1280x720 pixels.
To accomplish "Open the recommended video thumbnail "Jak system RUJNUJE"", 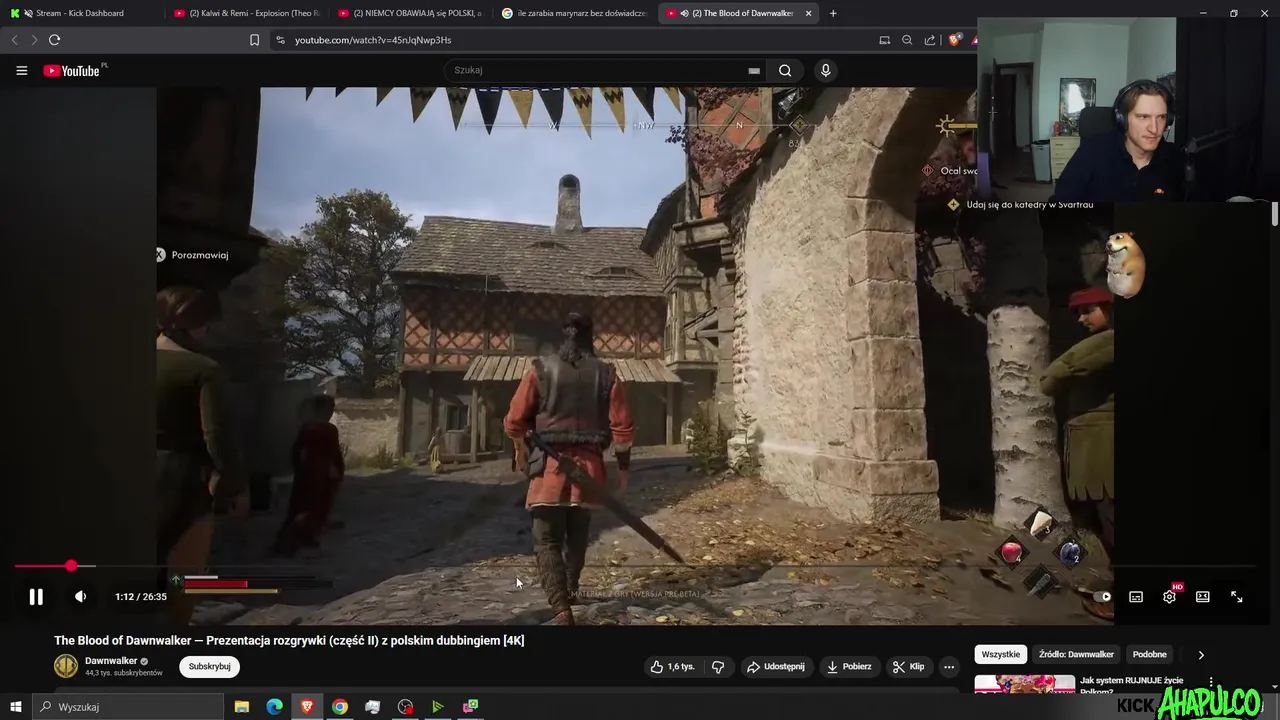I will 1024,684.
